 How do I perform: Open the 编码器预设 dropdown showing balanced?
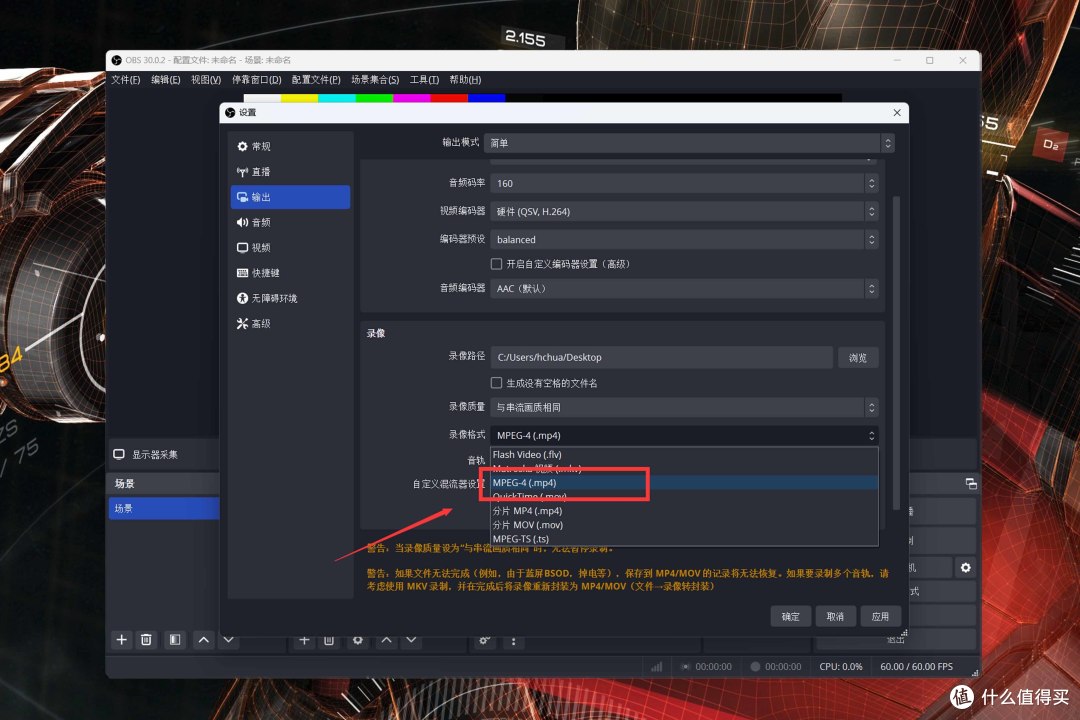(684, 239)
